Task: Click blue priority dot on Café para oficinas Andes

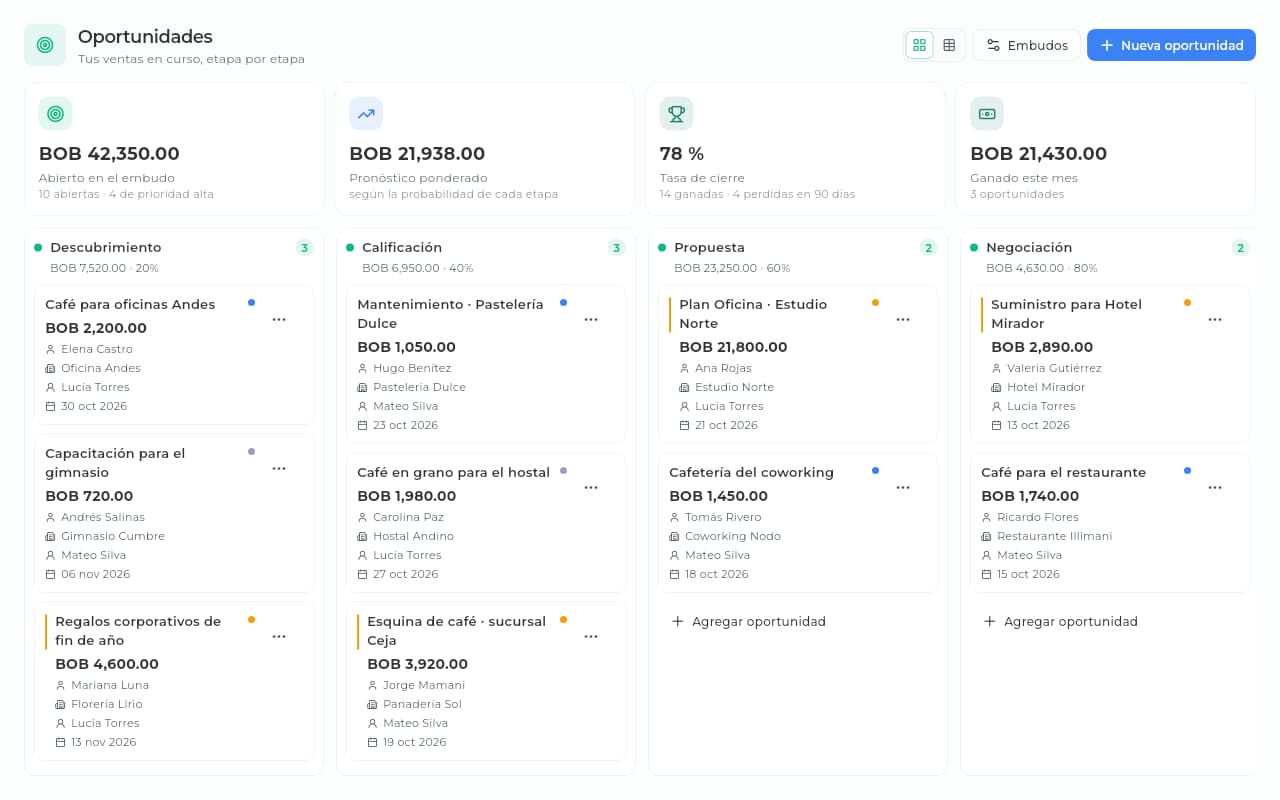Action: pyautogui.click(x=251, y=302)
